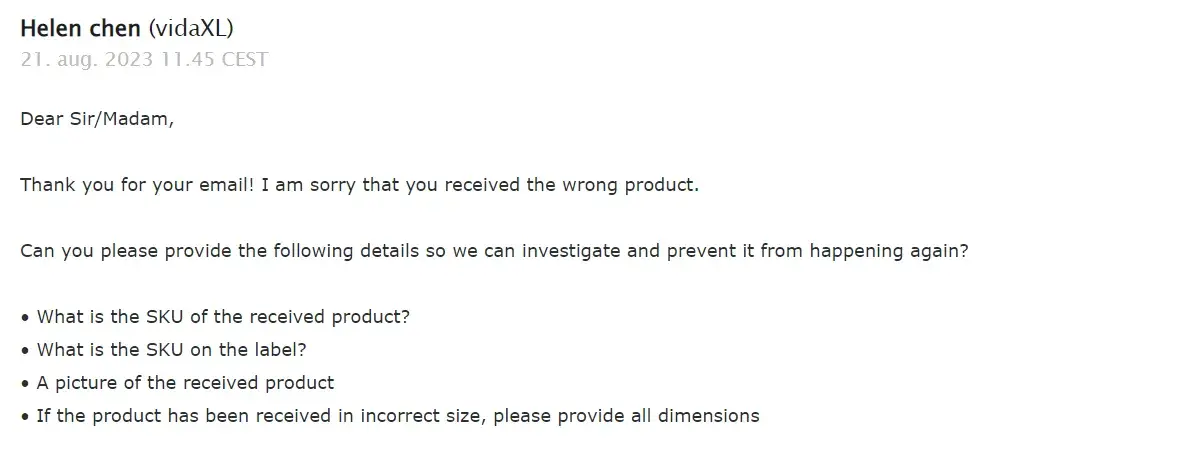Select the bullet about SKU of received product
Viewport: 1183px width, 456px height.
point(223,317)
